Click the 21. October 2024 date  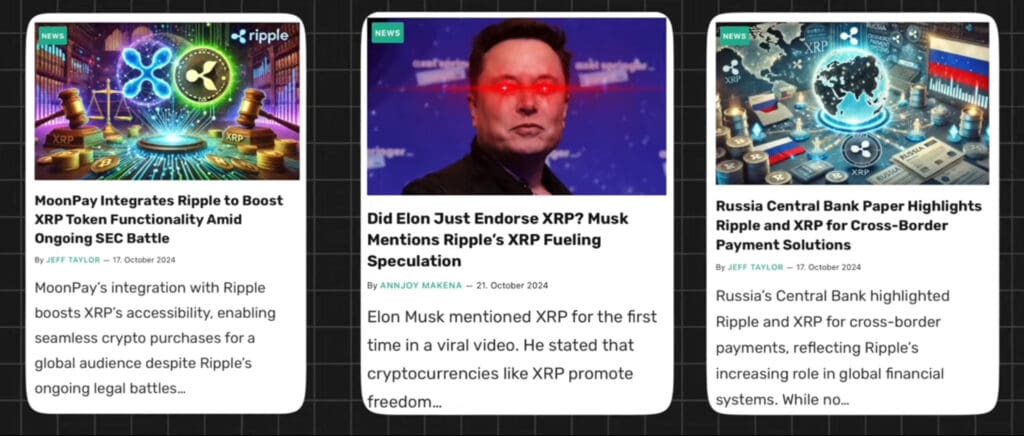coord(512,285)
